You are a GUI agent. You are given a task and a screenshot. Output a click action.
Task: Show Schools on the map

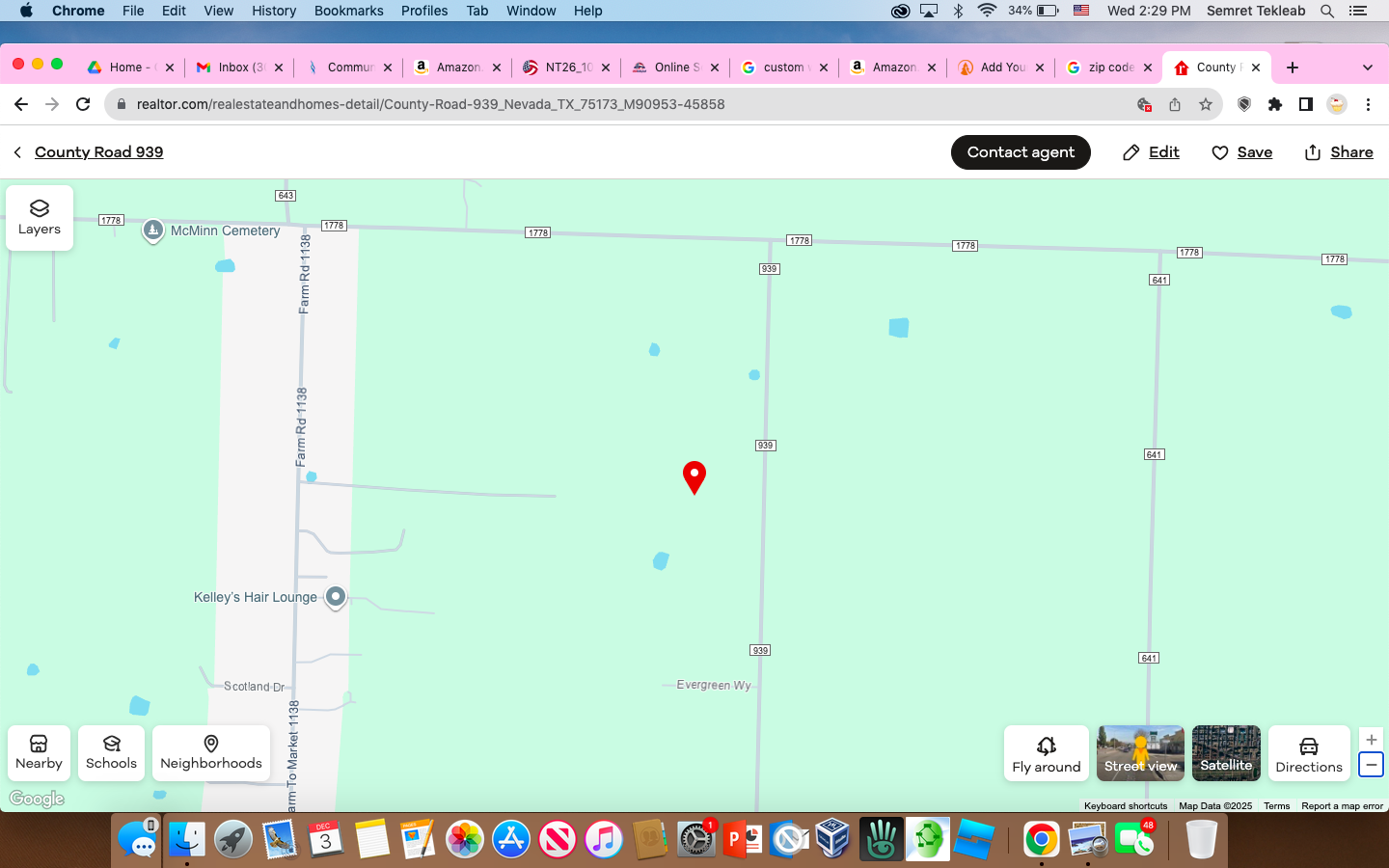pos(112,752)
